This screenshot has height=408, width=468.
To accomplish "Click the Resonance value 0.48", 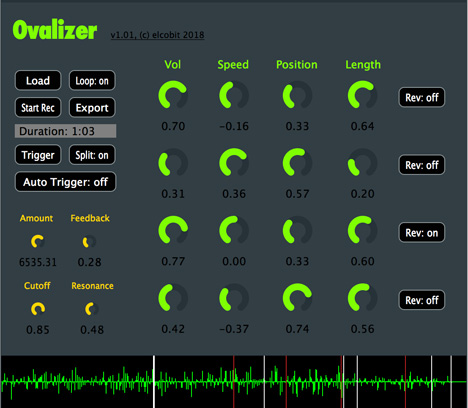I will click(92, 330).
